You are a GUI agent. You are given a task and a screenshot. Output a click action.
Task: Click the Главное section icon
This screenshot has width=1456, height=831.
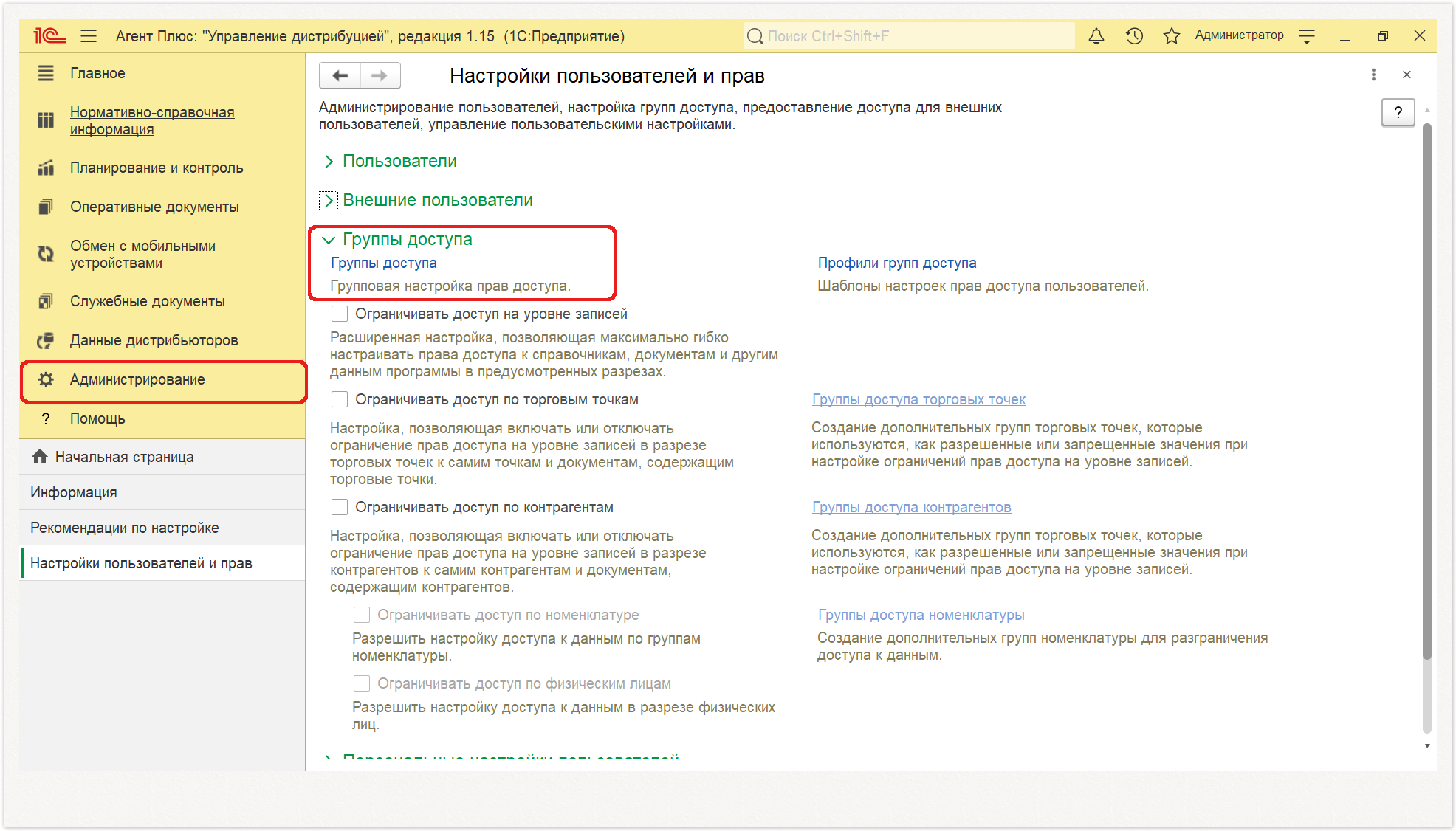46,73
